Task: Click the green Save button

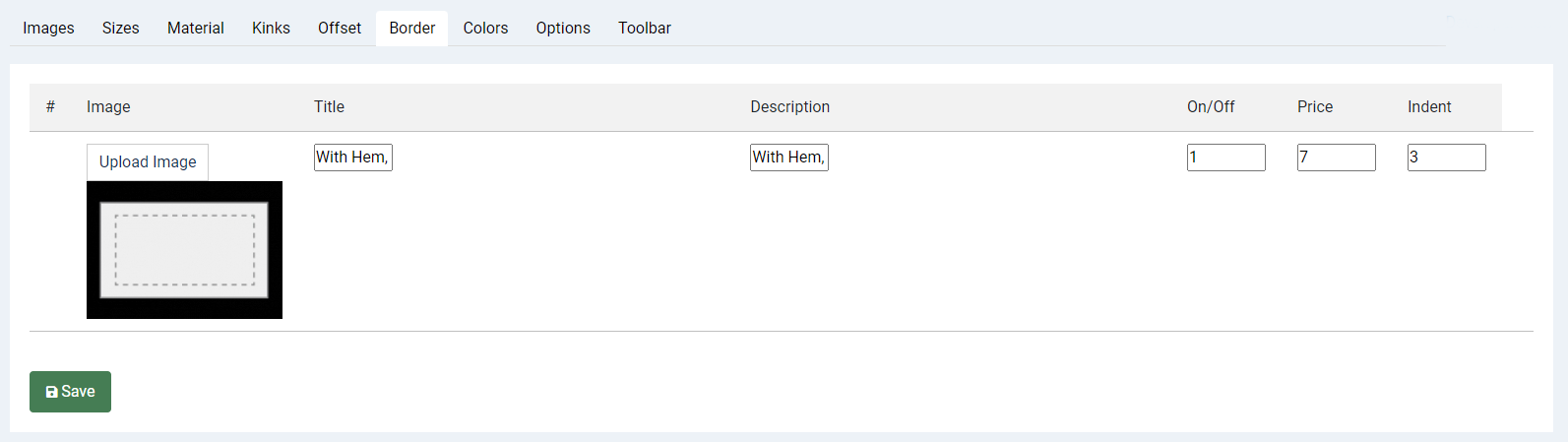Action: tap(70, 392)
